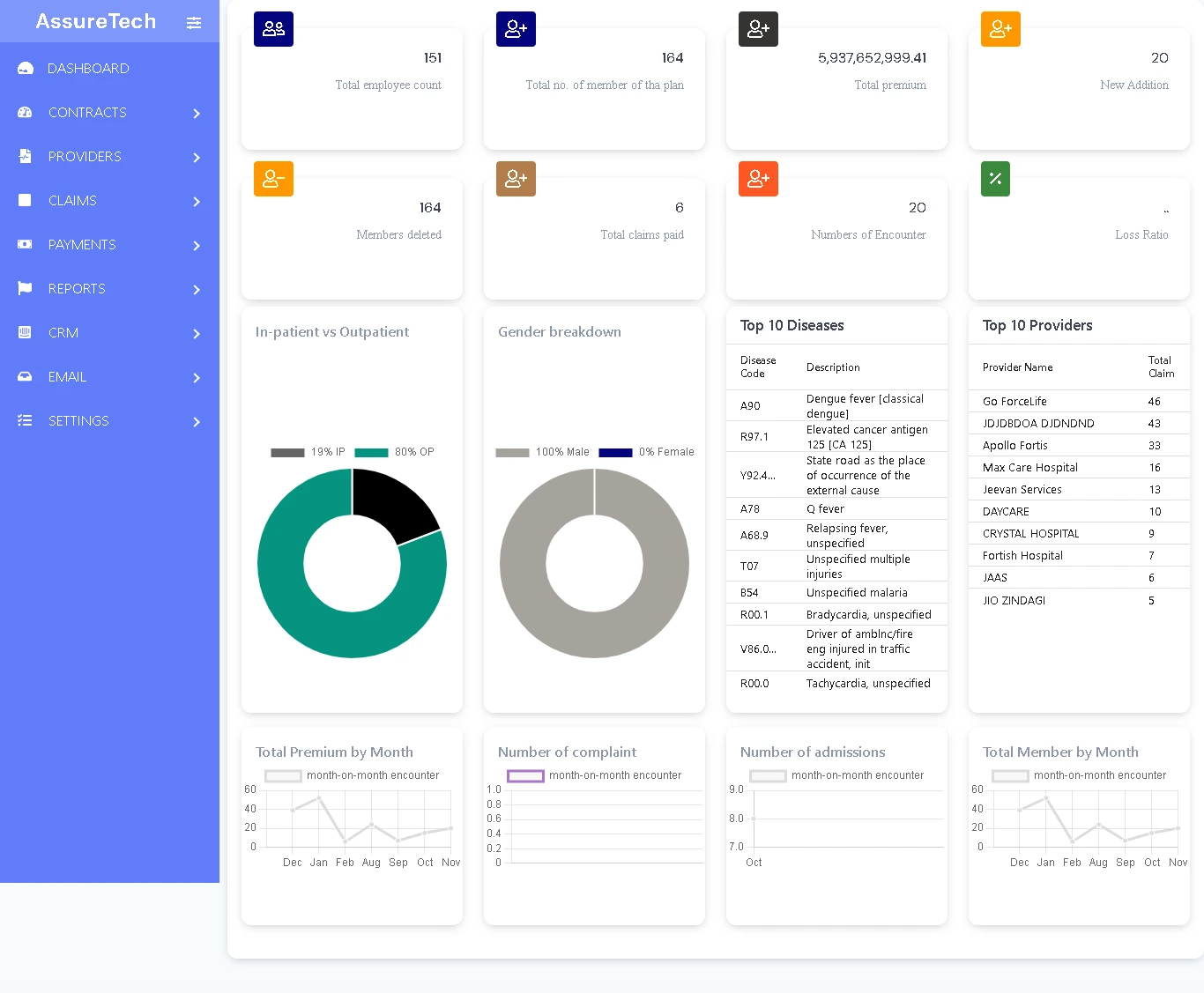Click the green Loss Ratio percent icon

click(995, 179)
